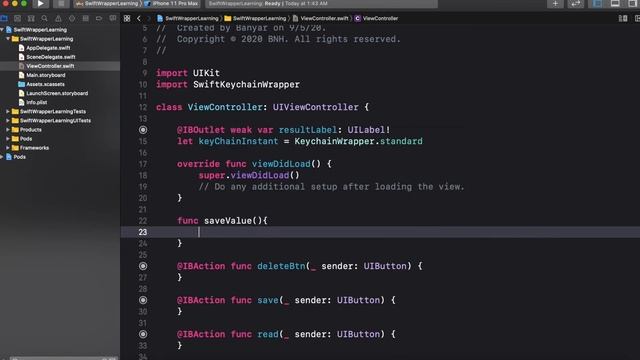Toggle the Inspectors panel visibility

coord(632,3)
